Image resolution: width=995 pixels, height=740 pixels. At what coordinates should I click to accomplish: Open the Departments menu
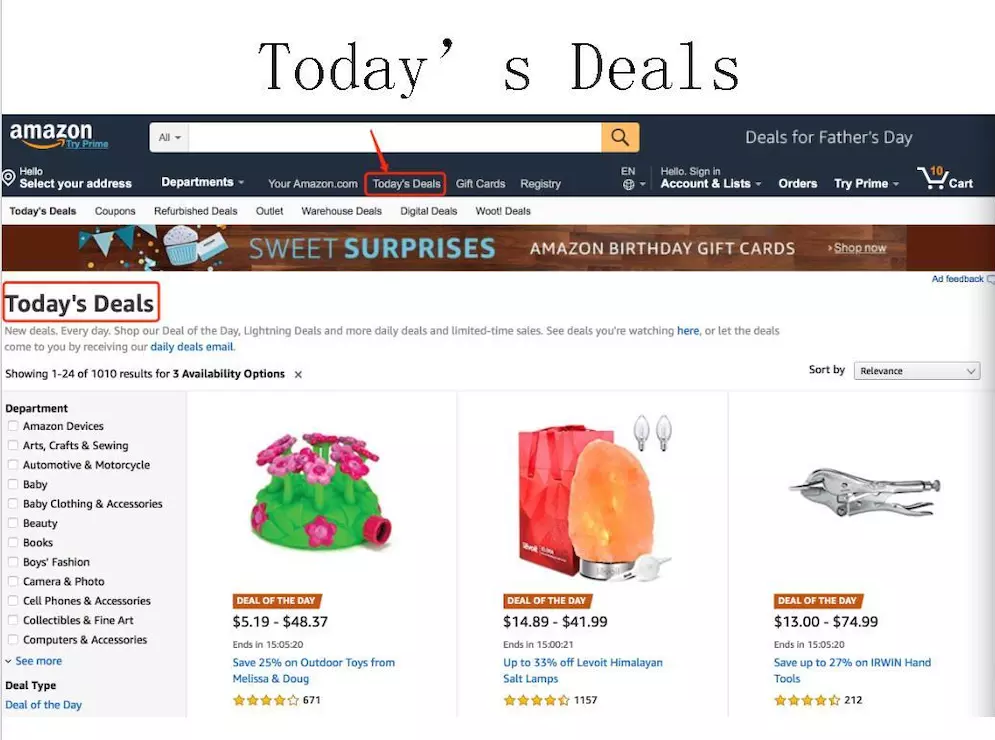coord(202,182)
